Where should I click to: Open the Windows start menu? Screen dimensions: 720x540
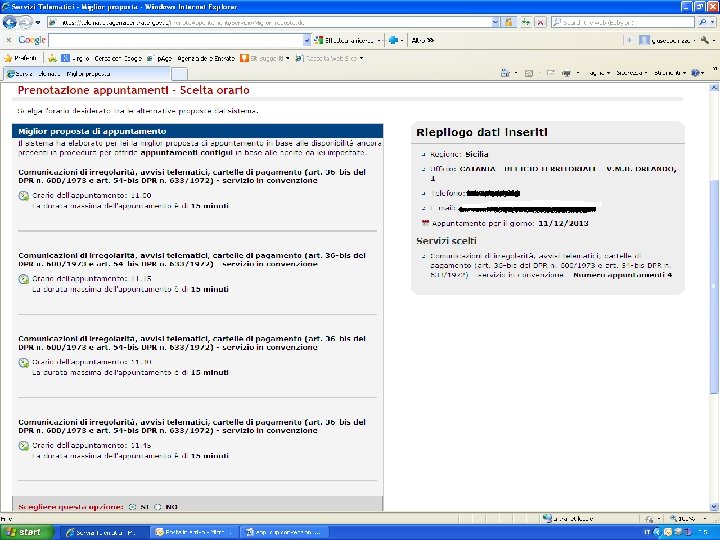click(26, 532)
